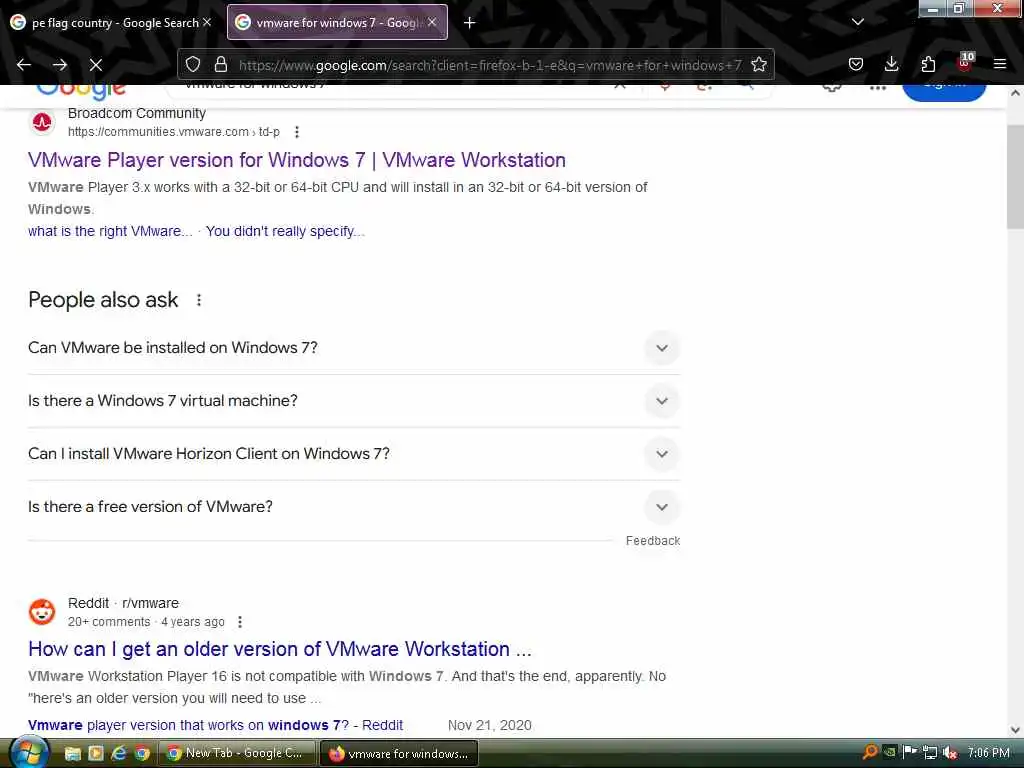Open Action Center flag tray icon
The image size is (1024, 768).
coord(910,752)
